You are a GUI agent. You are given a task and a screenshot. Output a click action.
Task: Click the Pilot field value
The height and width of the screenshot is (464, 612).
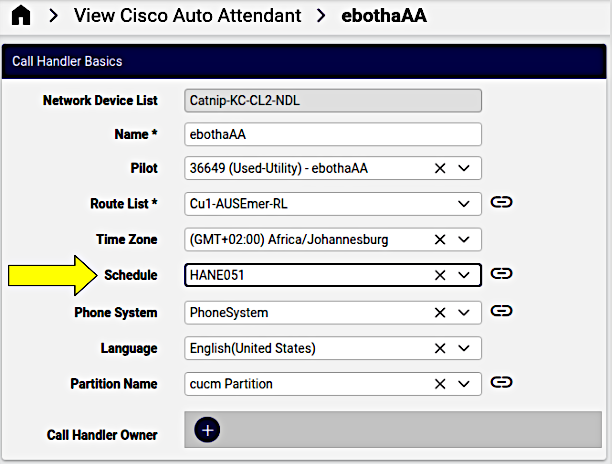(279, 169)
